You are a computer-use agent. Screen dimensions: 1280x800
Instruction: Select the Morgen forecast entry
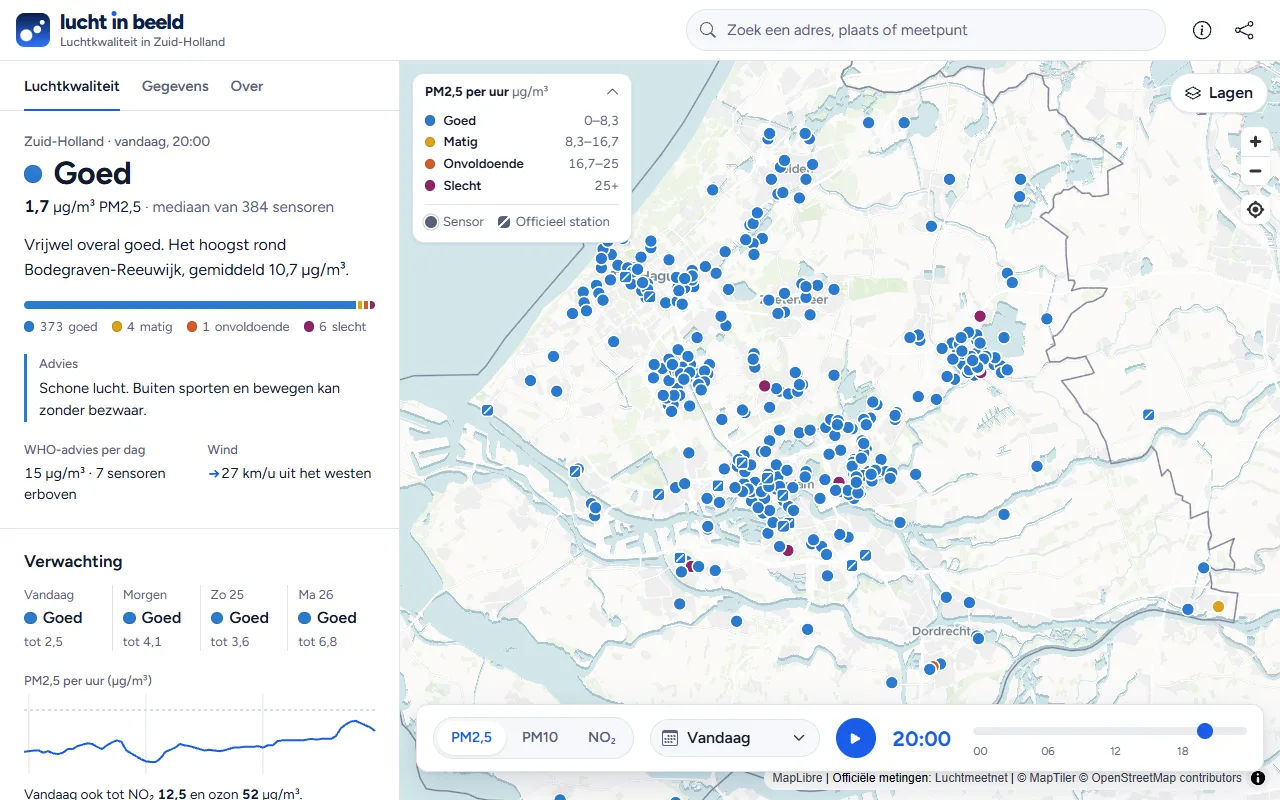coord(155,618)
